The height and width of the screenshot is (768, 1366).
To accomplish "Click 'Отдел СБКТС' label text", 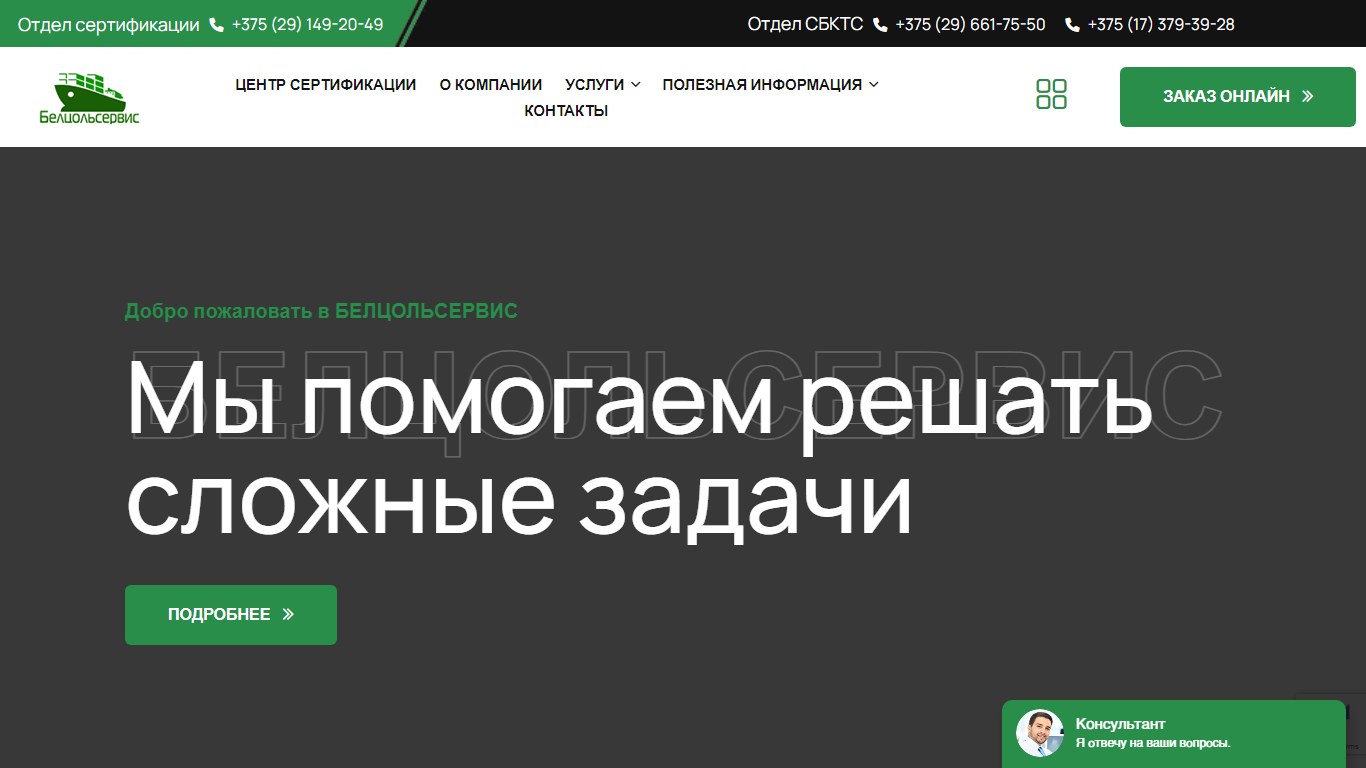I will 805,25.
